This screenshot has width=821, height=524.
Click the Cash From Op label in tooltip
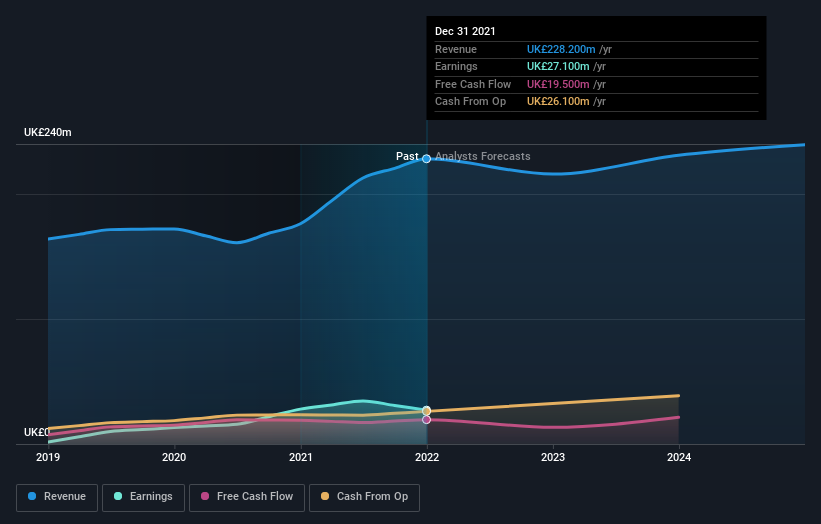tap(470, 102)
